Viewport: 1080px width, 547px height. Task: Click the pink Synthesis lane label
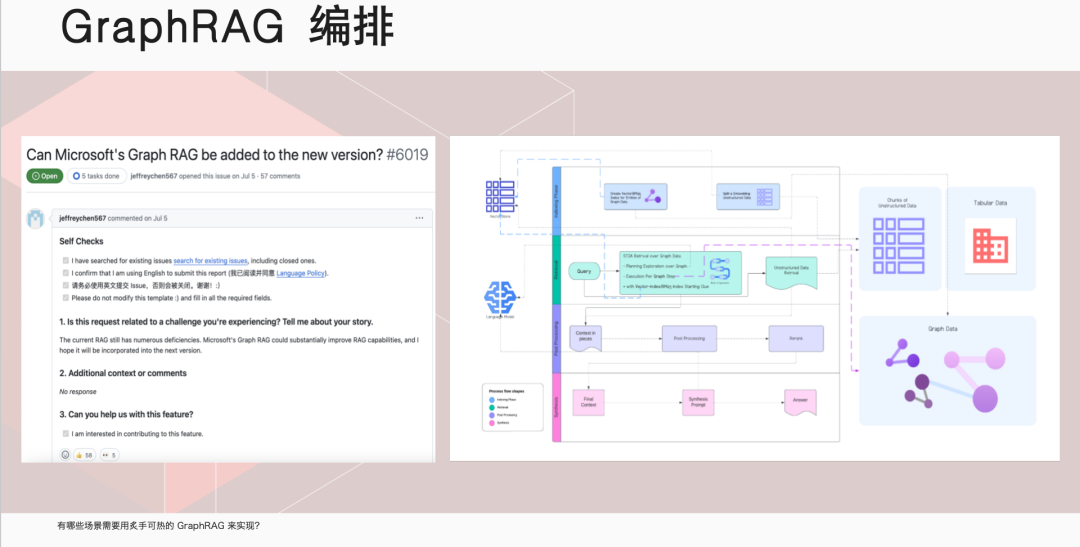pos(557,406)
